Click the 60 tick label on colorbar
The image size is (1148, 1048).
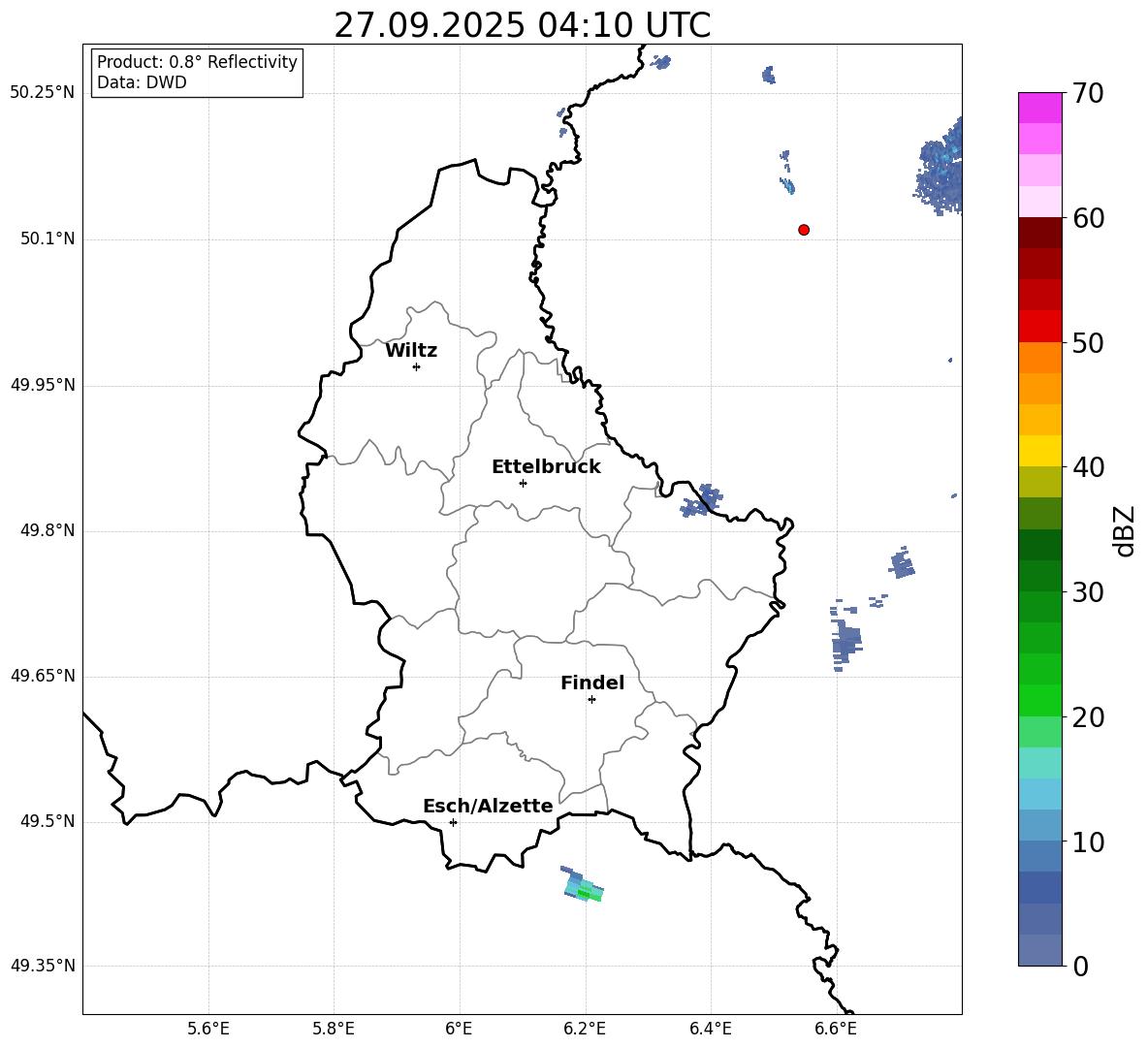tap(1088, 218)
